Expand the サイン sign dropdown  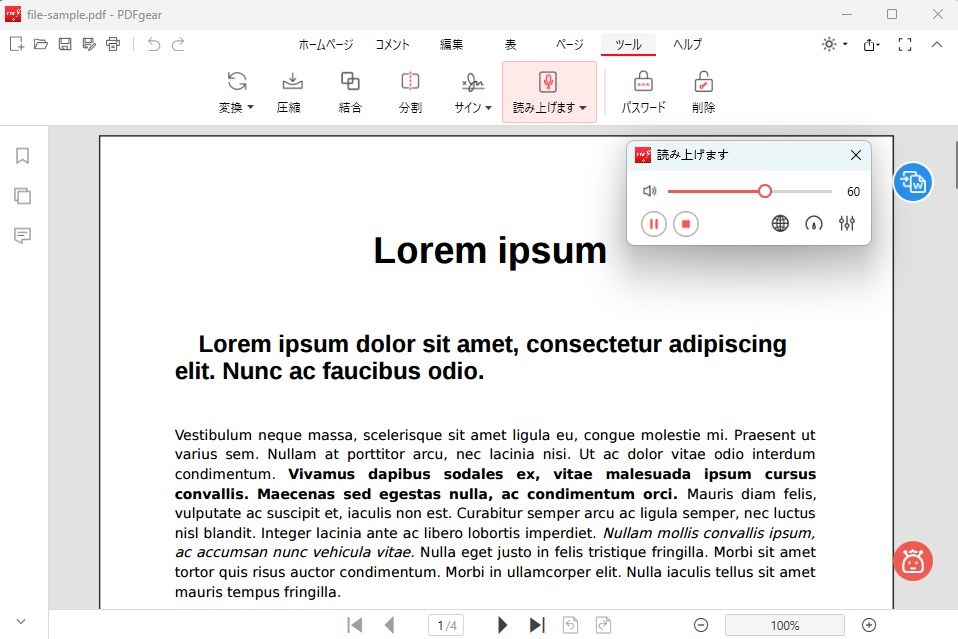pos(473,107)
